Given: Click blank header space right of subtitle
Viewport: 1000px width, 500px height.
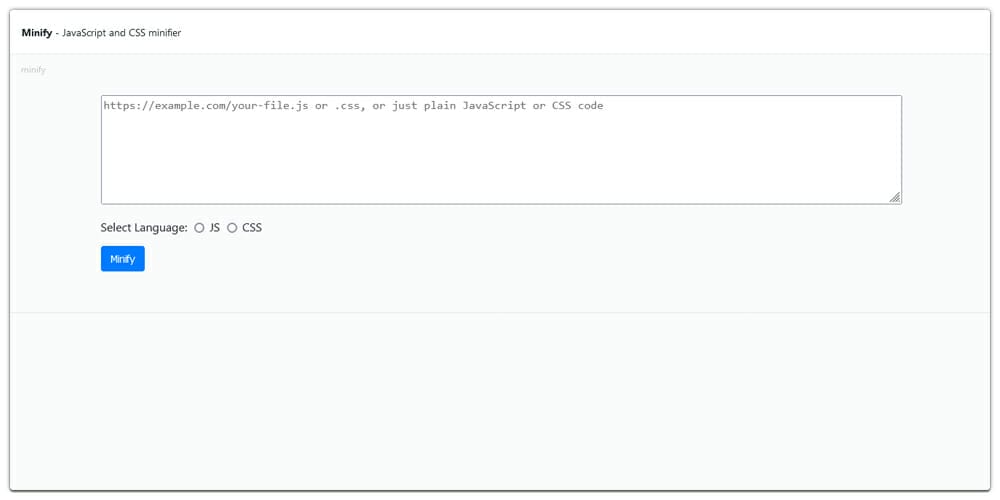Looking at the screenshot, I should coord(600,33).
